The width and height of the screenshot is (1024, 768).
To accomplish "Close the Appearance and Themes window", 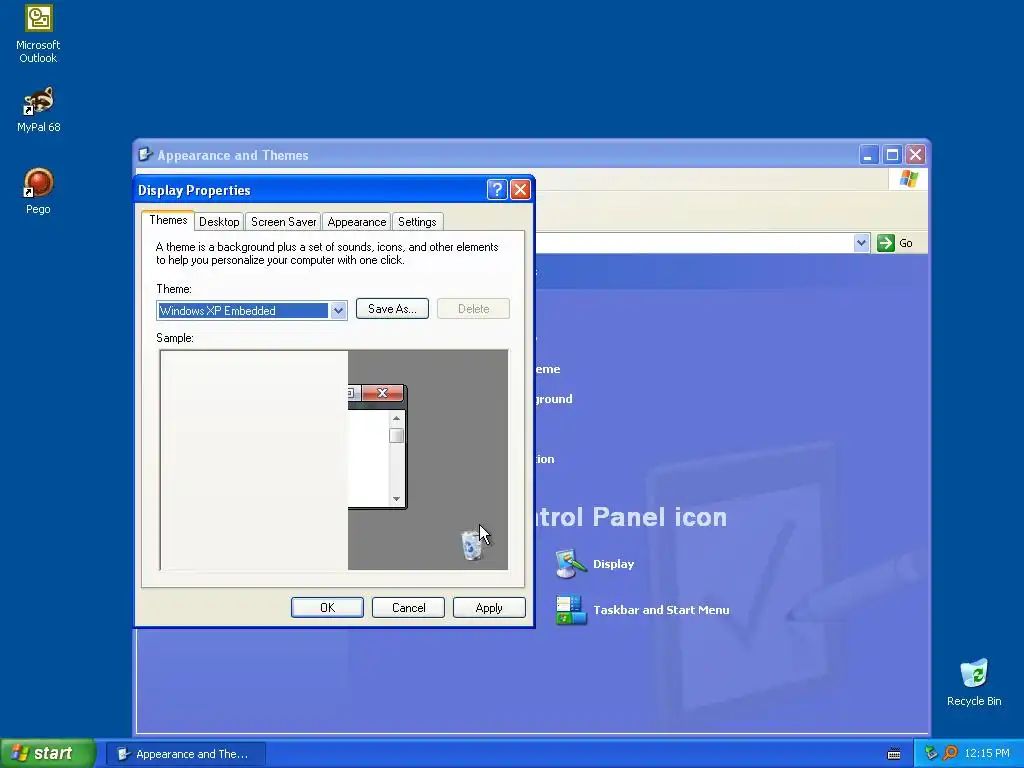I will pos(916,155).
